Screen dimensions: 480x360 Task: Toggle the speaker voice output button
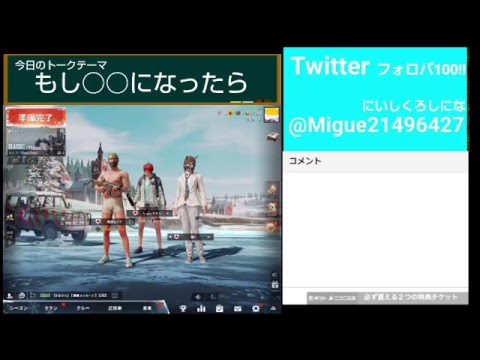pyautogui.click(x=198, y=296)
